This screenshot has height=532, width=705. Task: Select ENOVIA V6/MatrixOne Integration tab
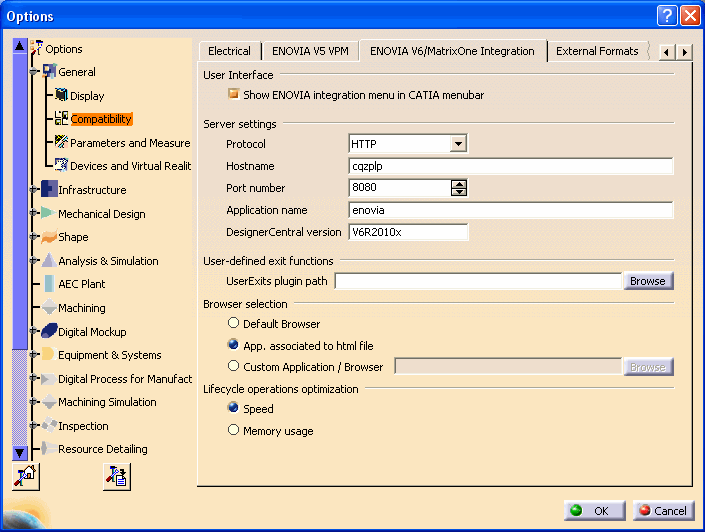[452, 50]
